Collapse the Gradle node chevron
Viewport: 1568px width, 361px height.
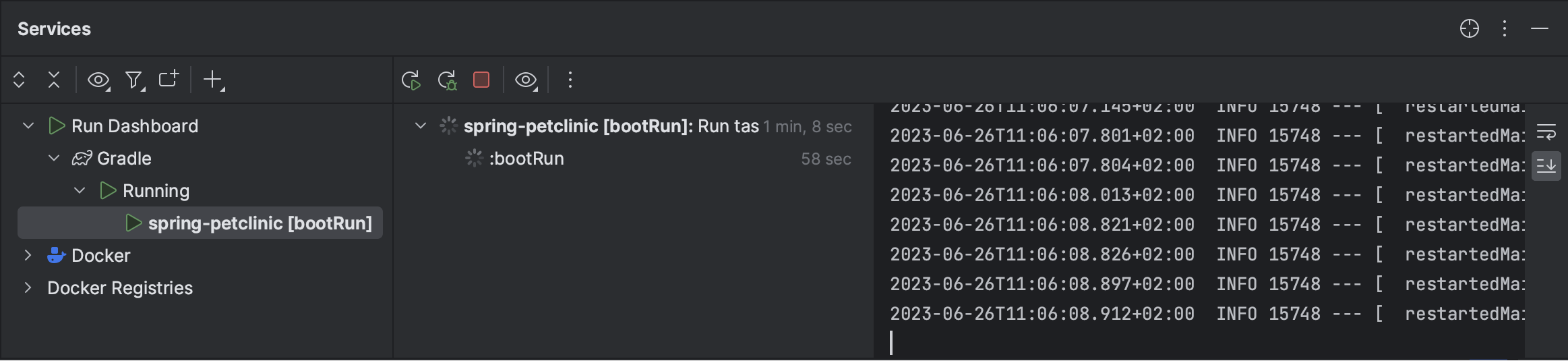54,159
